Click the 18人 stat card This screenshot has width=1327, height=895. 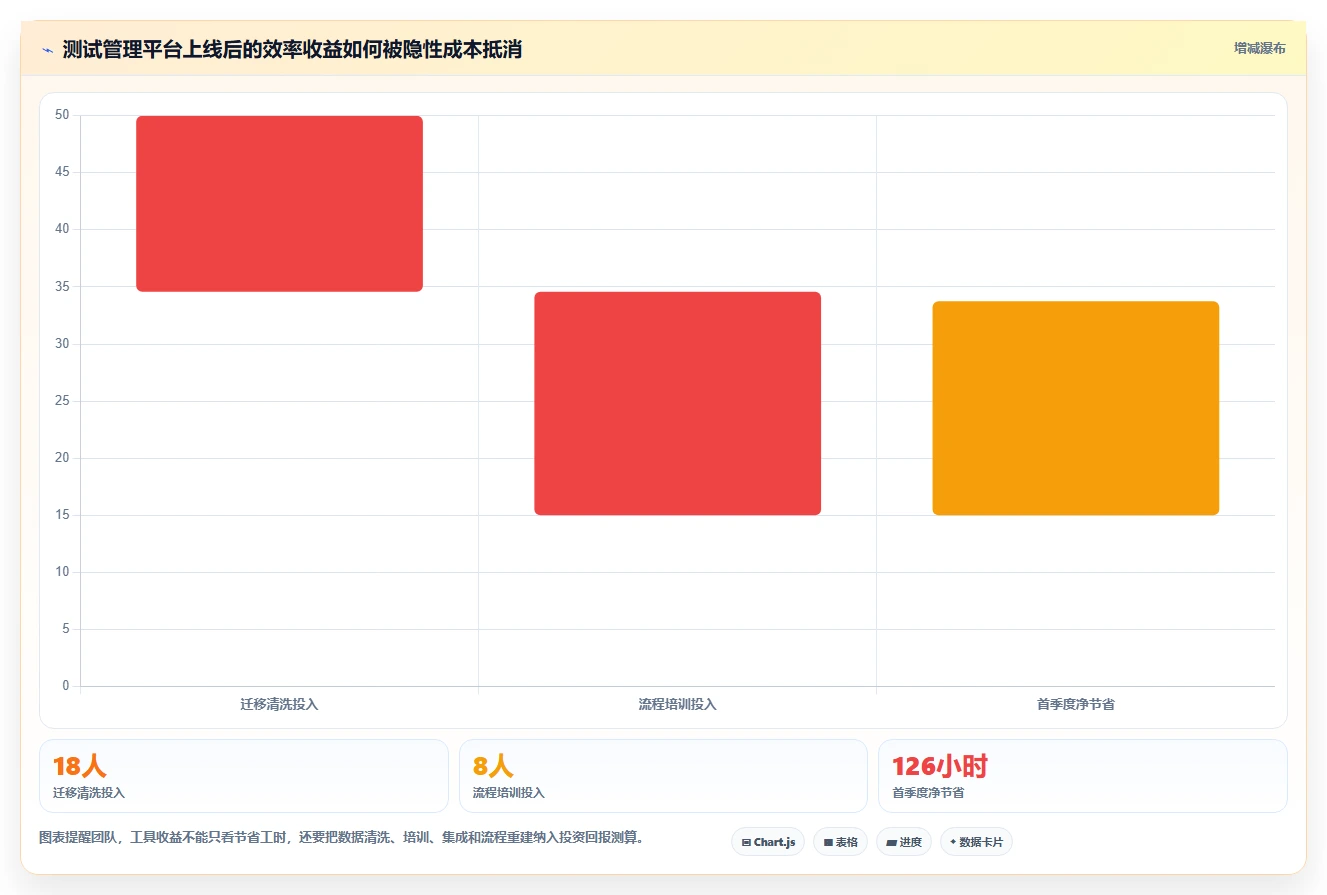[x=244, y=776]
